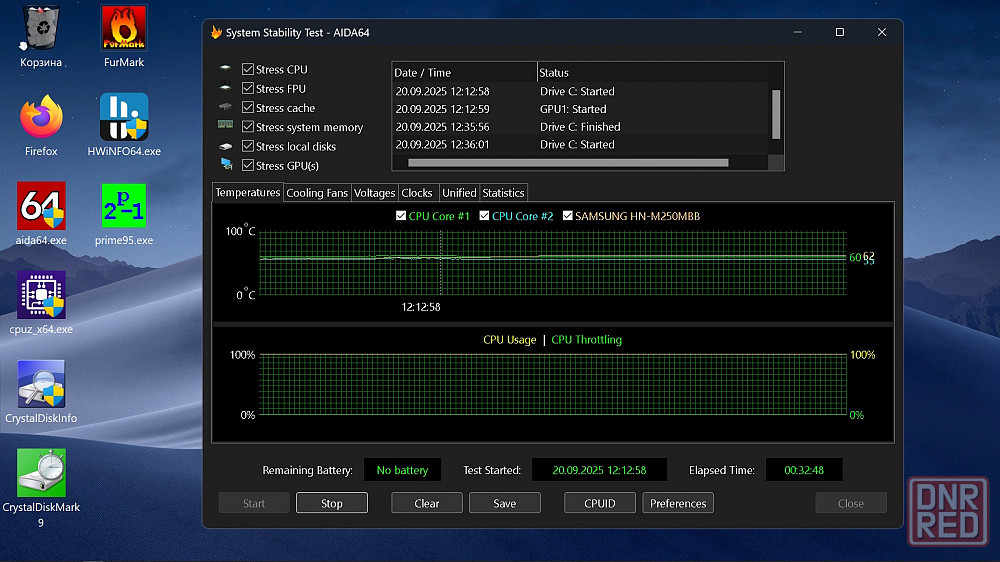Switch to the Cooling Fans tab

click(x=317, y=193)
